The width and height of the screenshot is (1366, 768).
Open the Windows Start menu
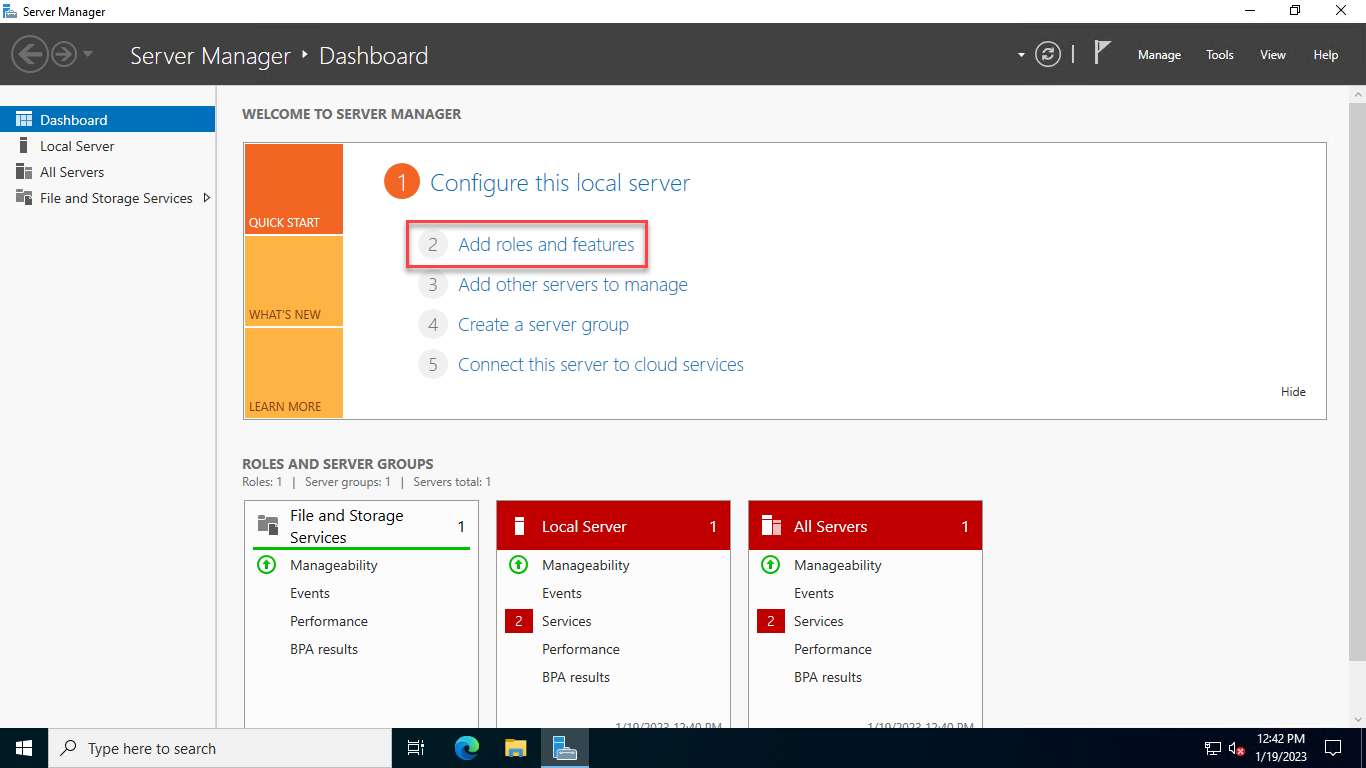(x=24, y=748)
